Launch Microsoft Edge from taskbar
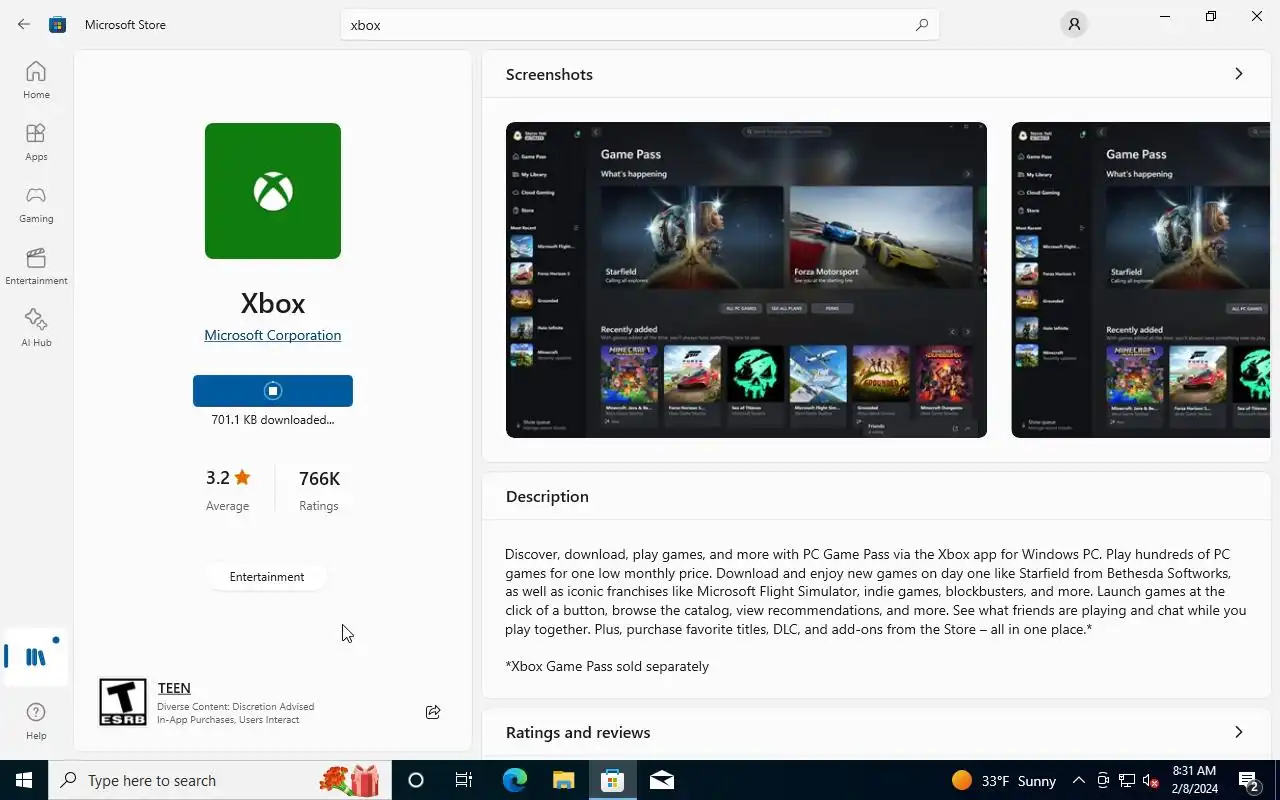This screenshot has width=1280, height=800. [x=514, y=780]
